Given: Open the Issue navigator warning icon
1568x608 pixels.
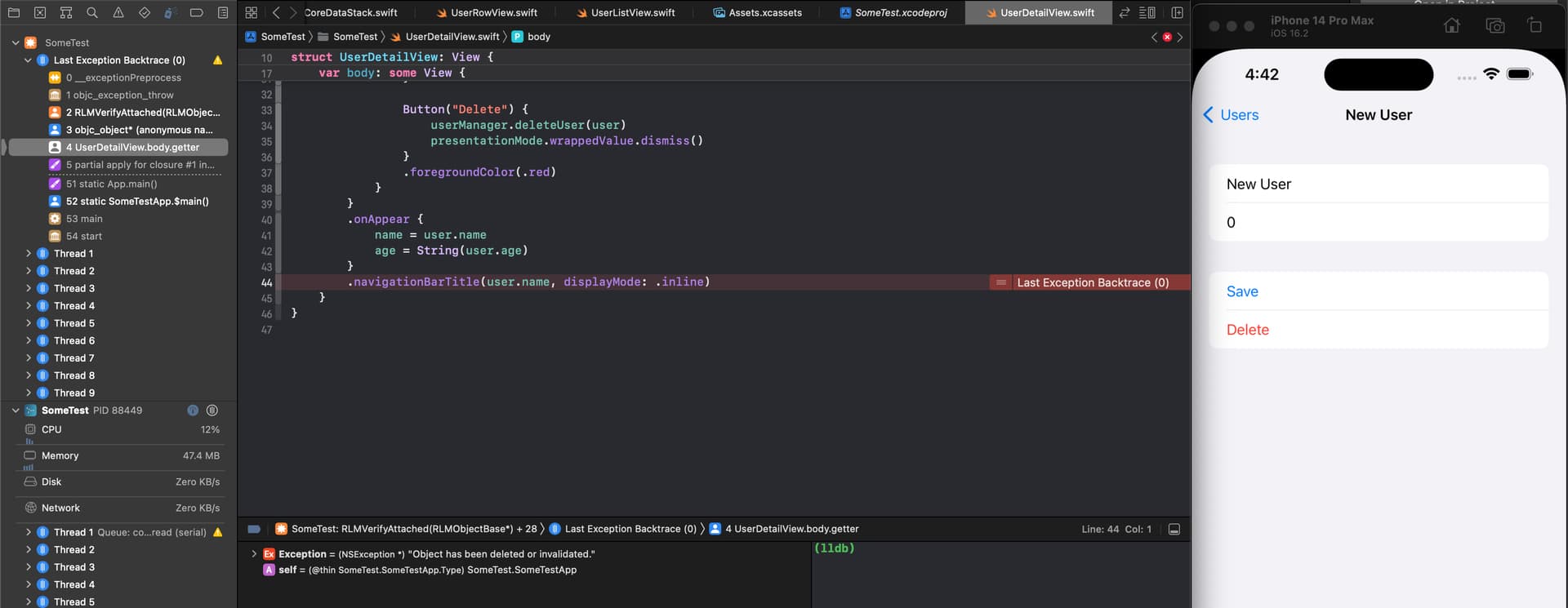Looking at the screenshot, I should tap(118, 12).
